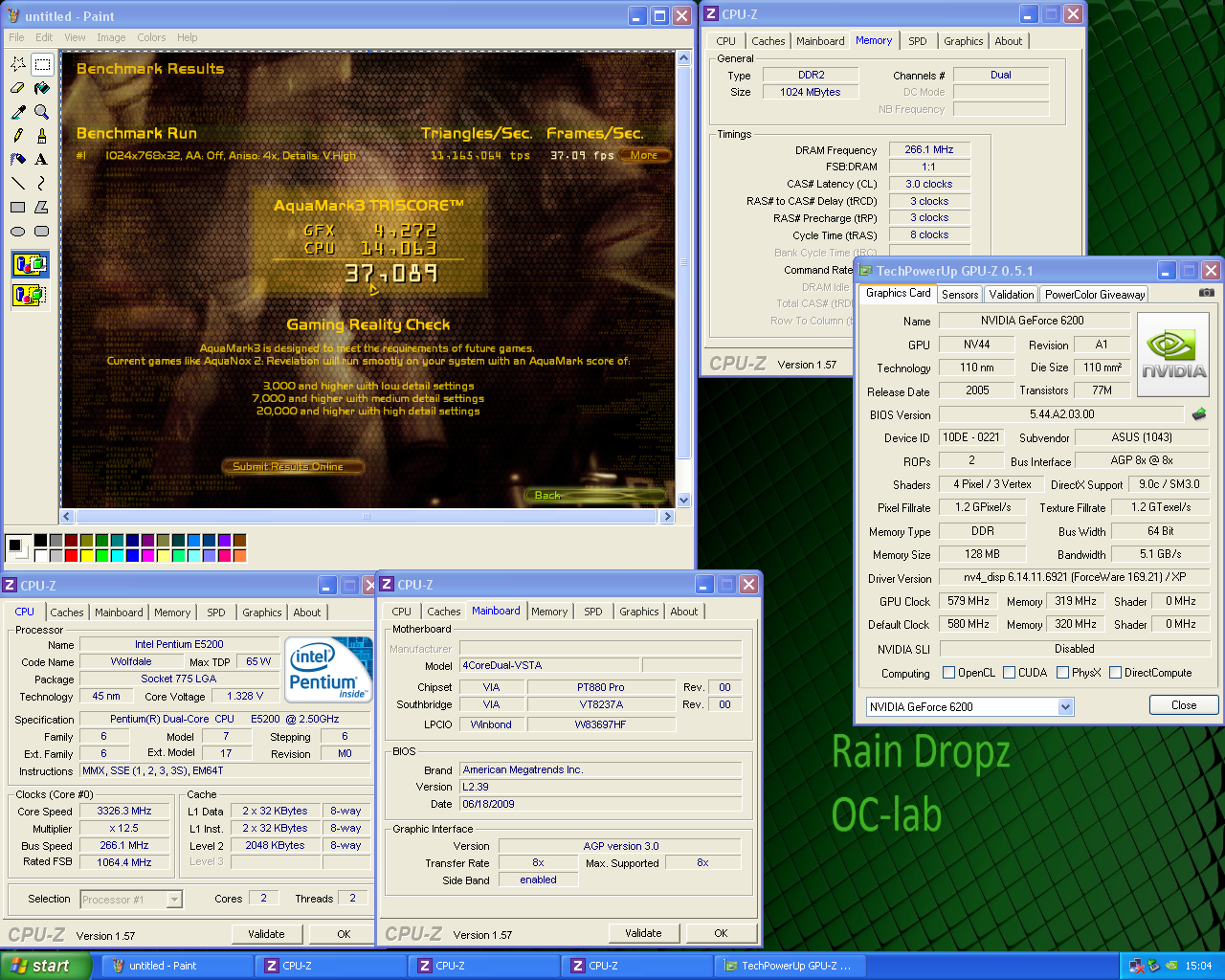Select the Brush tool in Paint
This screenshot has height=980, width=1225.
click(x=42, y=136)
